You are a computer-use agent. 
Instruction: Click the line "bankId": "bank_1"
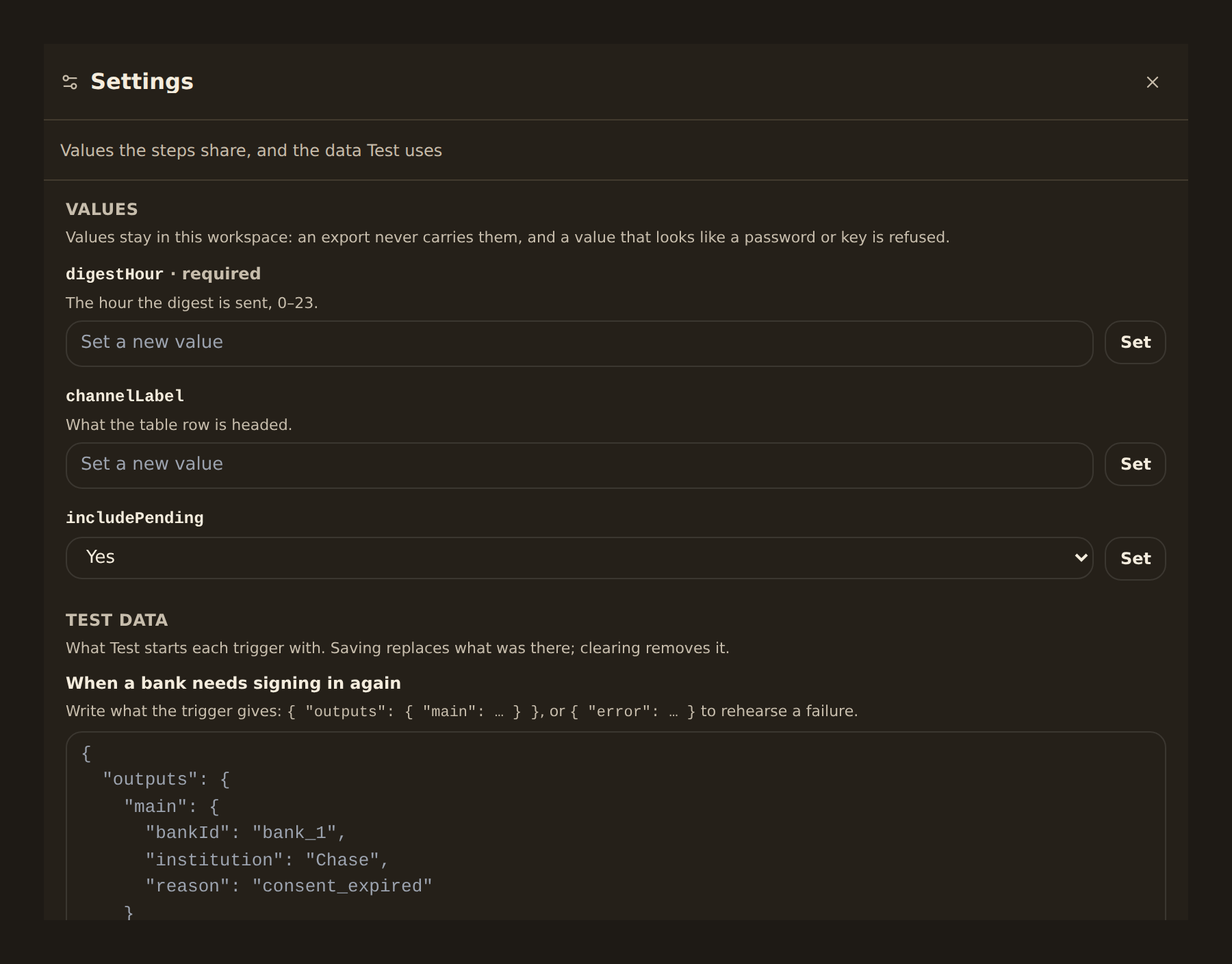[246, 833]
